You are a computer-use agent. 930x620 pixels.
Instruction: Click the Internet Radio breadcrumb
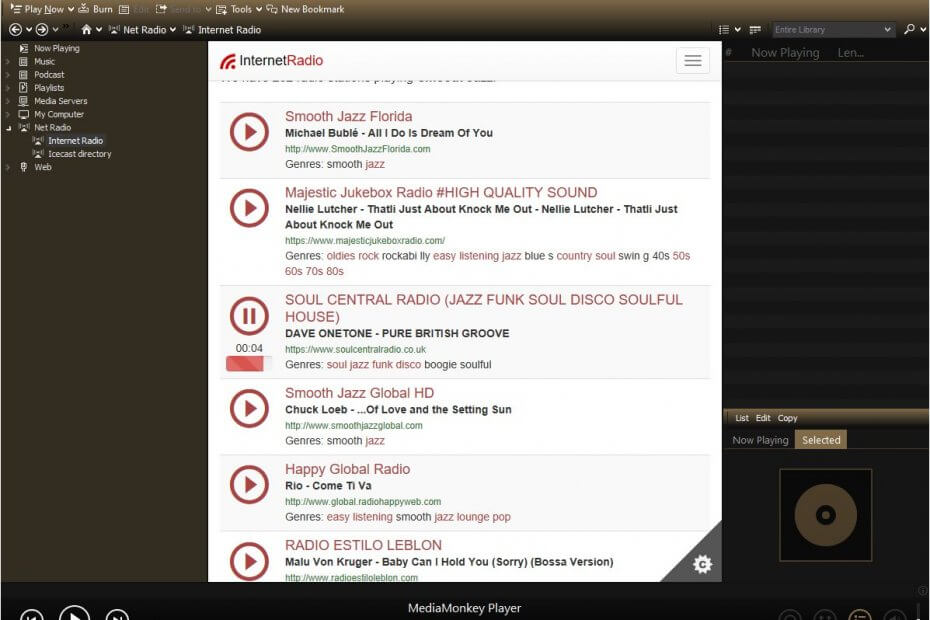pyautogui.click(x=222, y=30)
